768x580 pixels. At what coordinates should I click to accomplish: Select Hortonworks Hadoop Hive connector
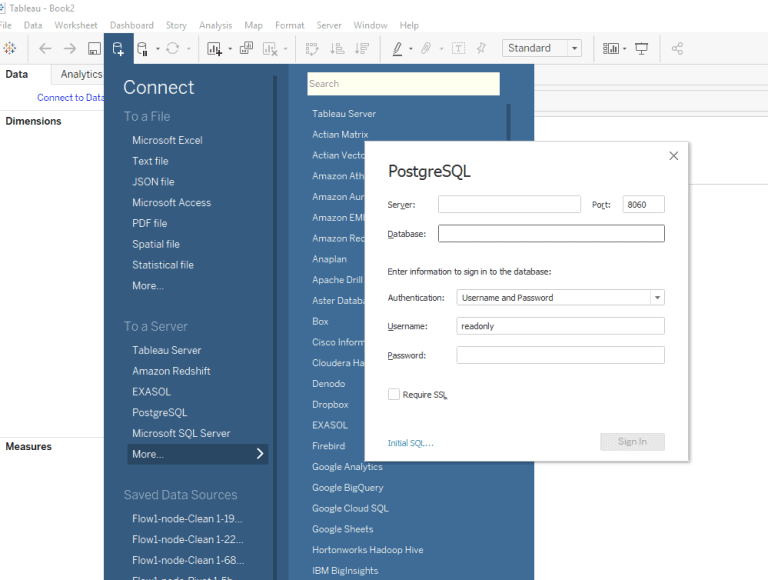click(367, 550)
